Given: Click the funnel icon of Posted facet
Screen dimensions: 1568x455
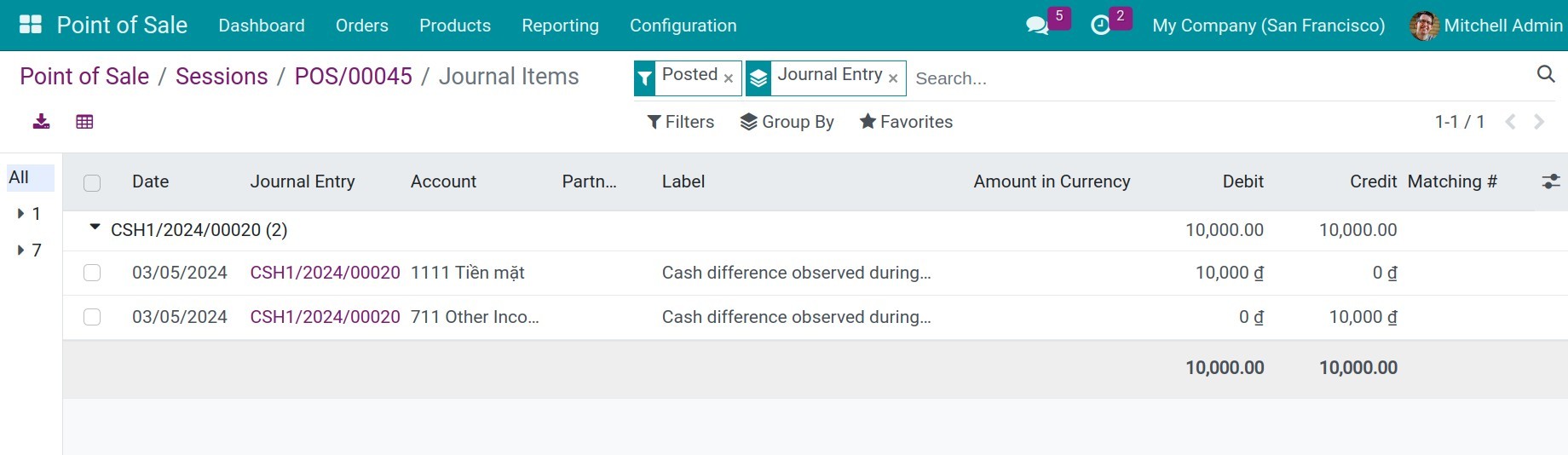Looking at the screenshot, I should click(x=645, y=78).
